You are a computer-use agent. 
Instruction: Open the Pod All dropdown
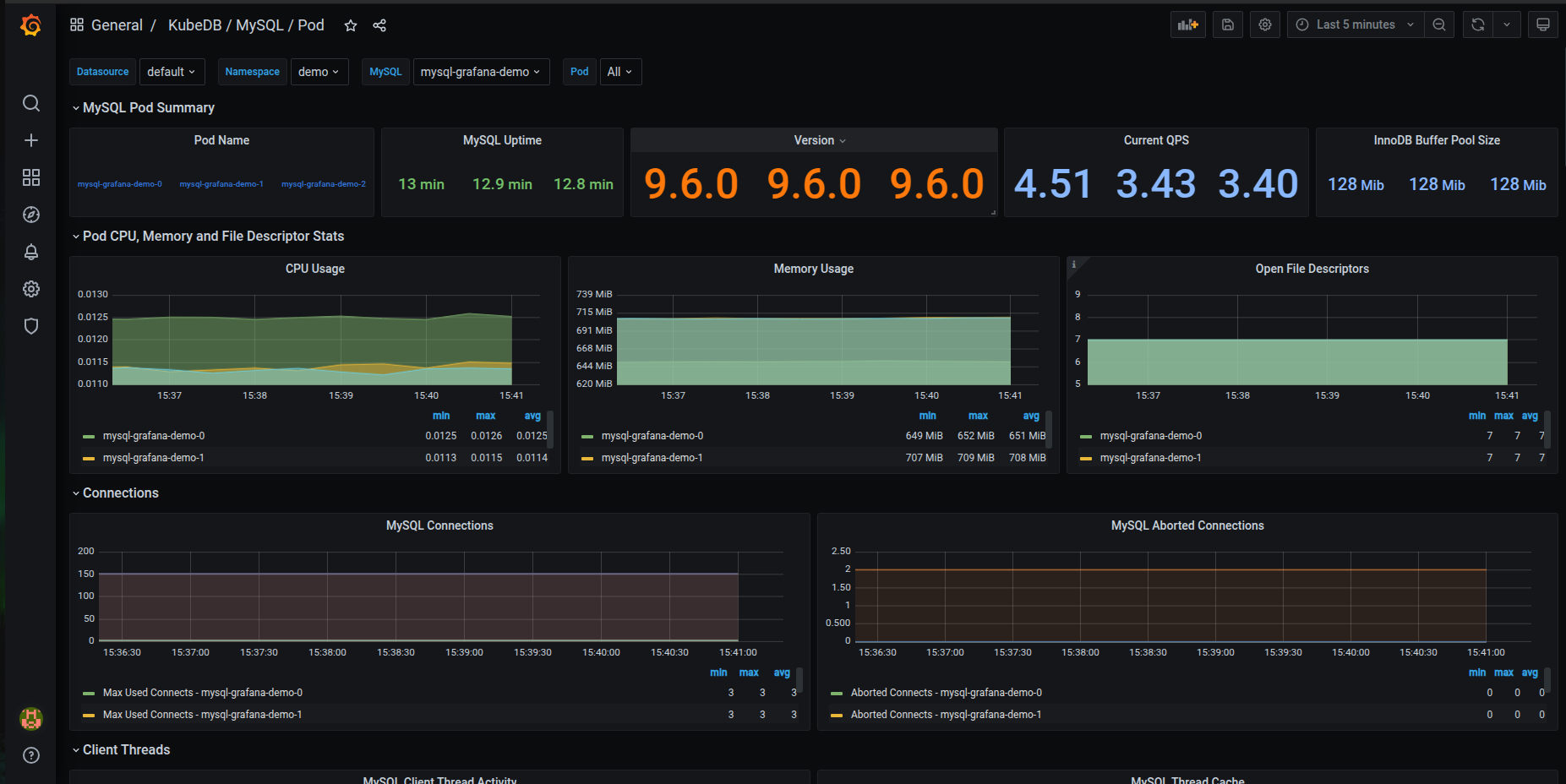(x=619, y=72)
